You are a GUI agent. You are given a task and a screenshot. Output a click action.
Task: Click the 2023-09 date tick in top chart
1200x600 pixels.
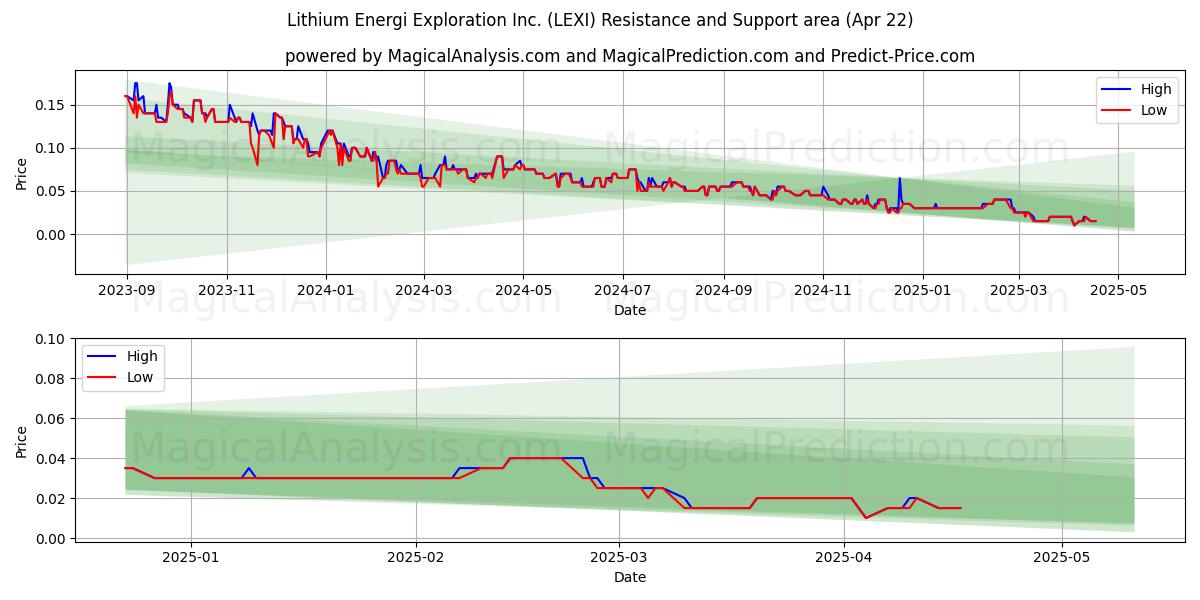[x=127, y=291]
